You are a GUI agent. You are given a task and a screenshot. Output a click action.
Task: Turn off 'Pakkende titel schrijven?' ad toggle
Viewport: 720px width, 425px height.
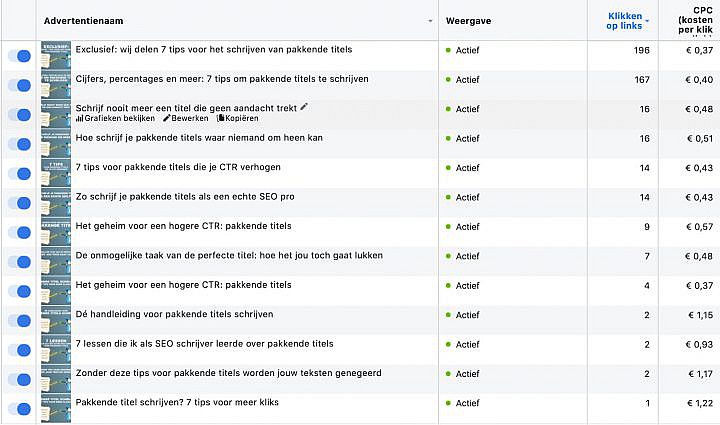[x=19, y=409]
